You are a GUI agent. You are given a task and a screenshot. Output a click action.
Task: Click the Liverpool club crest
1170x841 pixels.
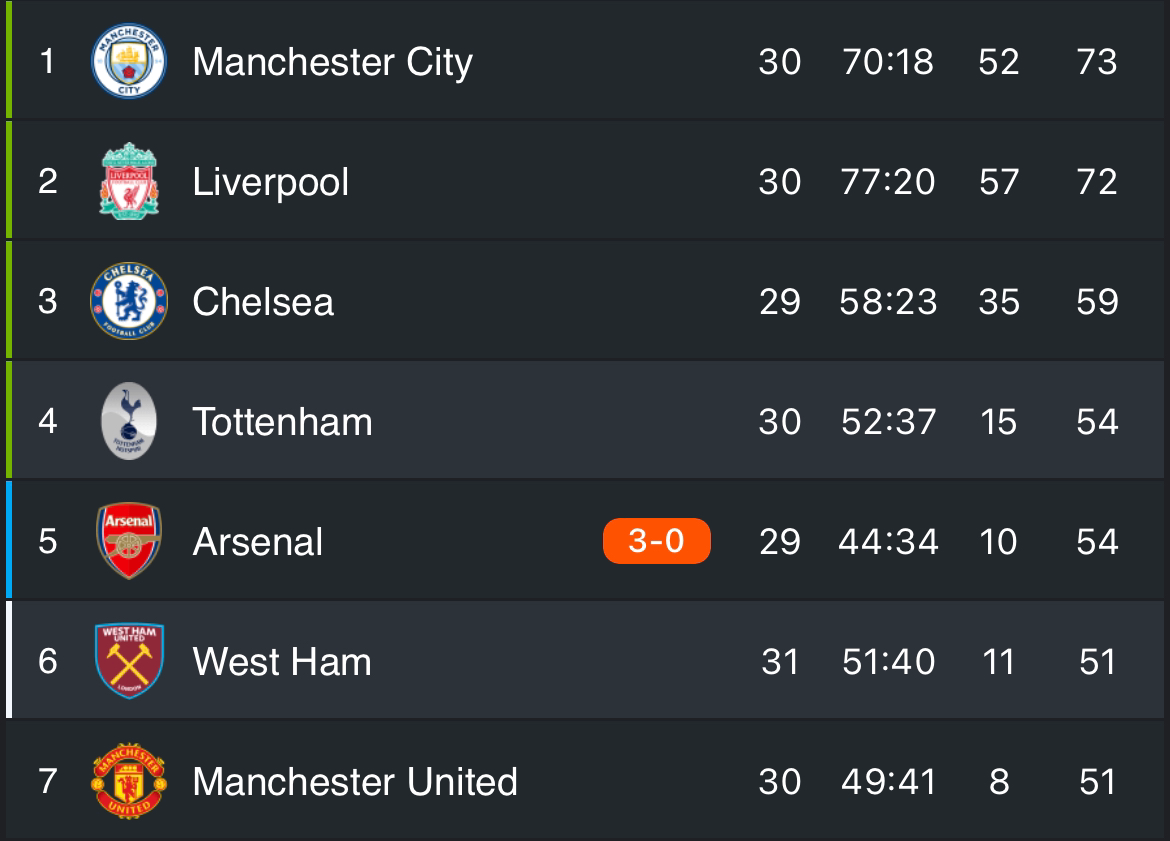pyautogui.click(x=129, y=181)
